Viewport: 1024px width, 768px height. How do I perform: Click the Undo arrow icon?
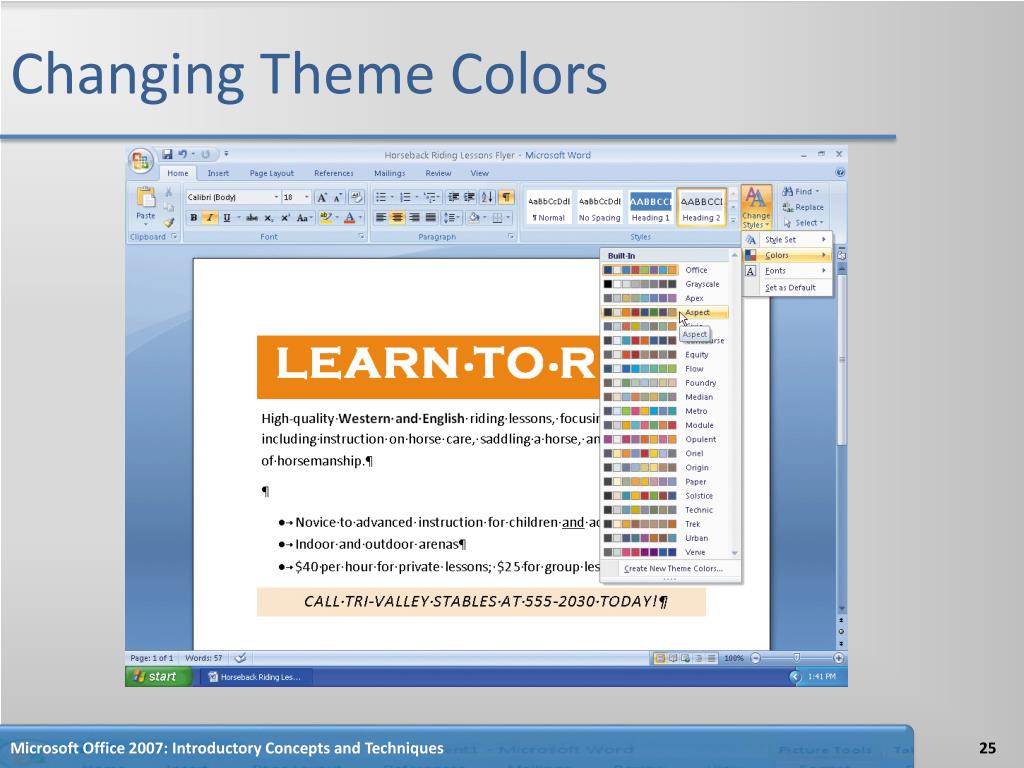pos(183,154)
